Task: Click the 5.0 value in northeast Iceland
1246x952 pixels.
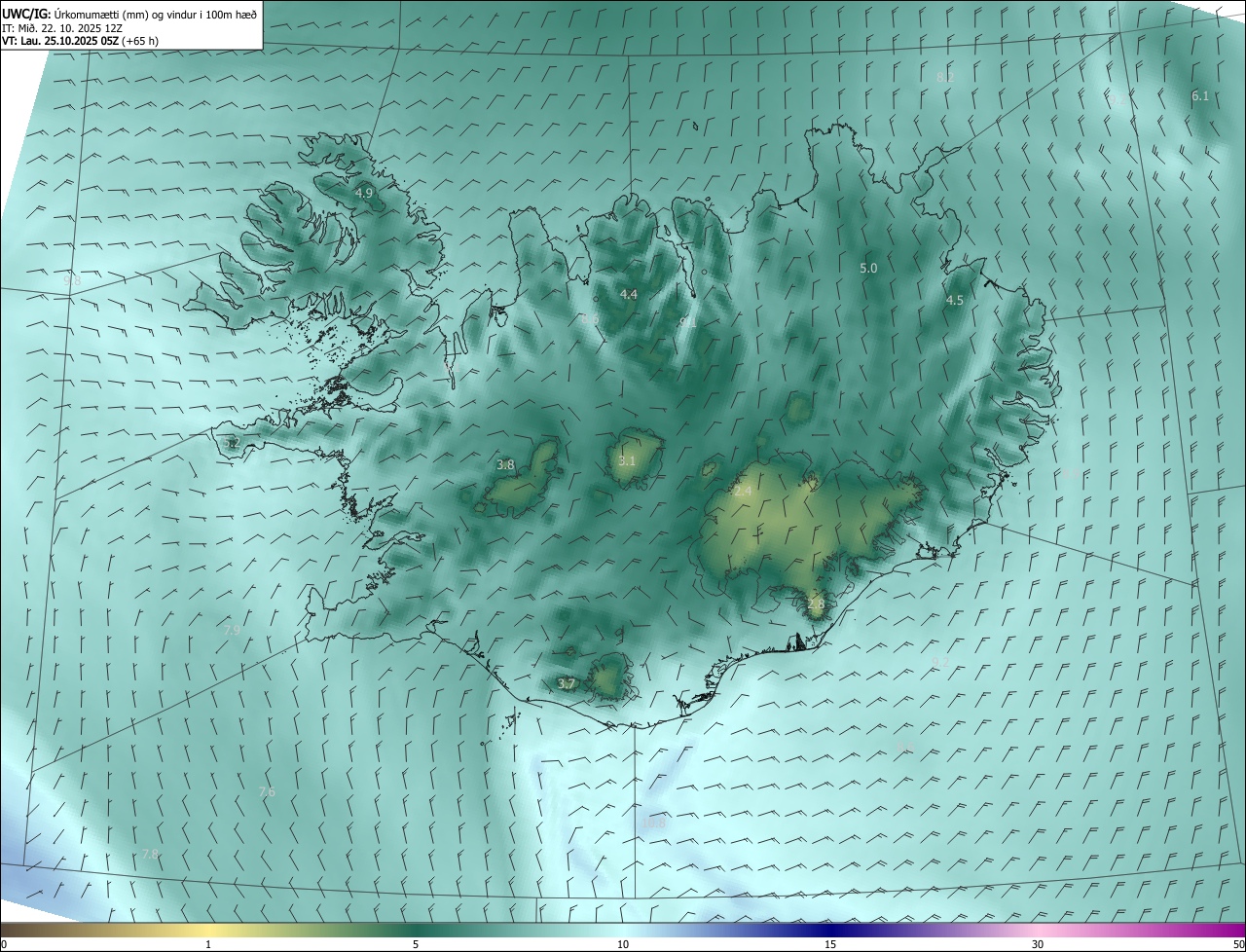Action: [868, 268]
